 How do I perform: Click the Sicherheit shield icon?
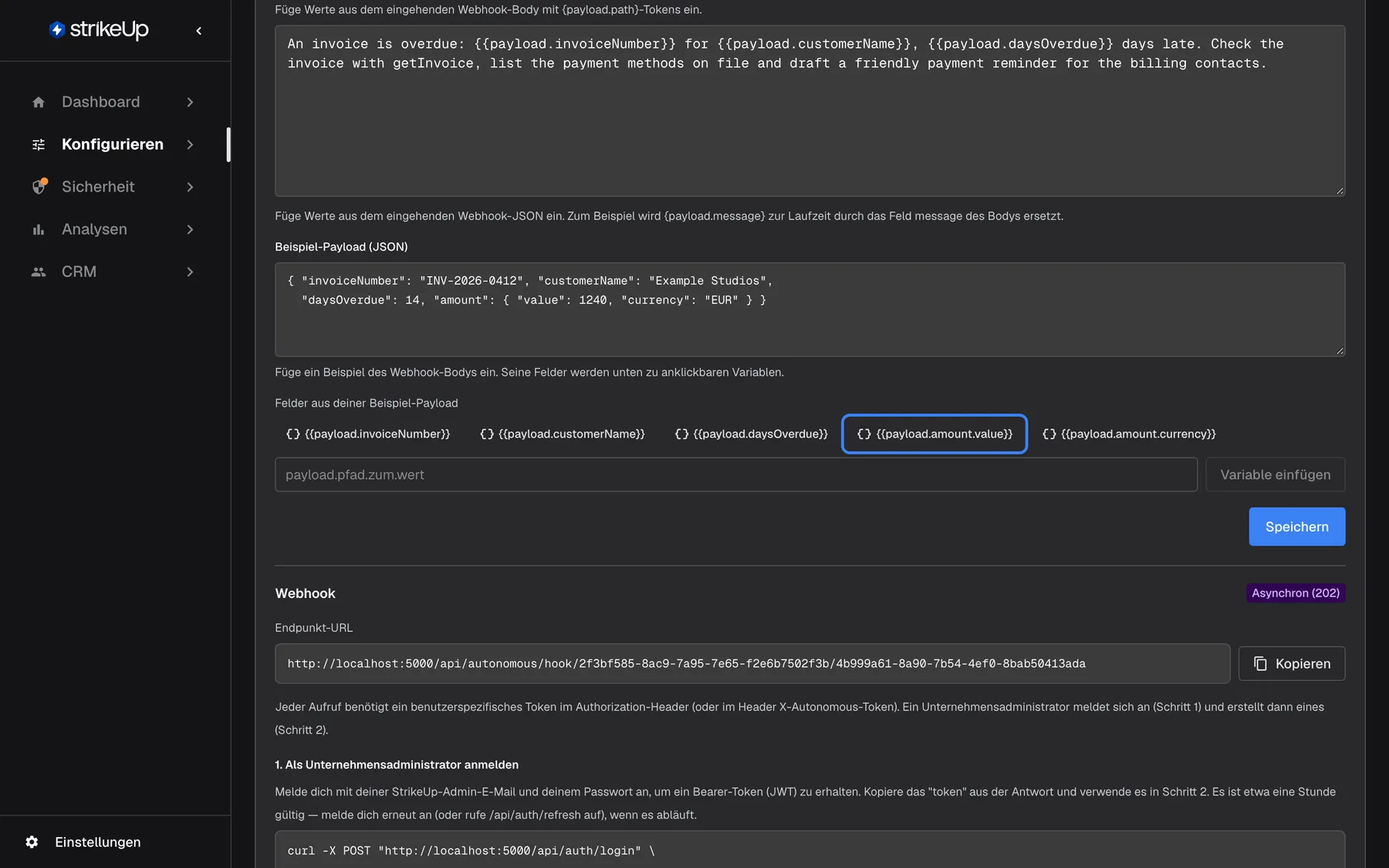(x=39, y=187)
